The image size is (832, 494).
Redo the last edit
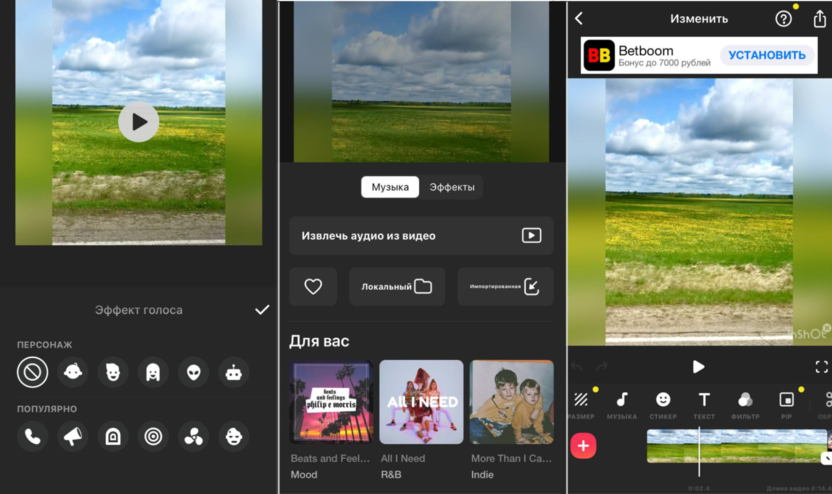coord(602,367)
